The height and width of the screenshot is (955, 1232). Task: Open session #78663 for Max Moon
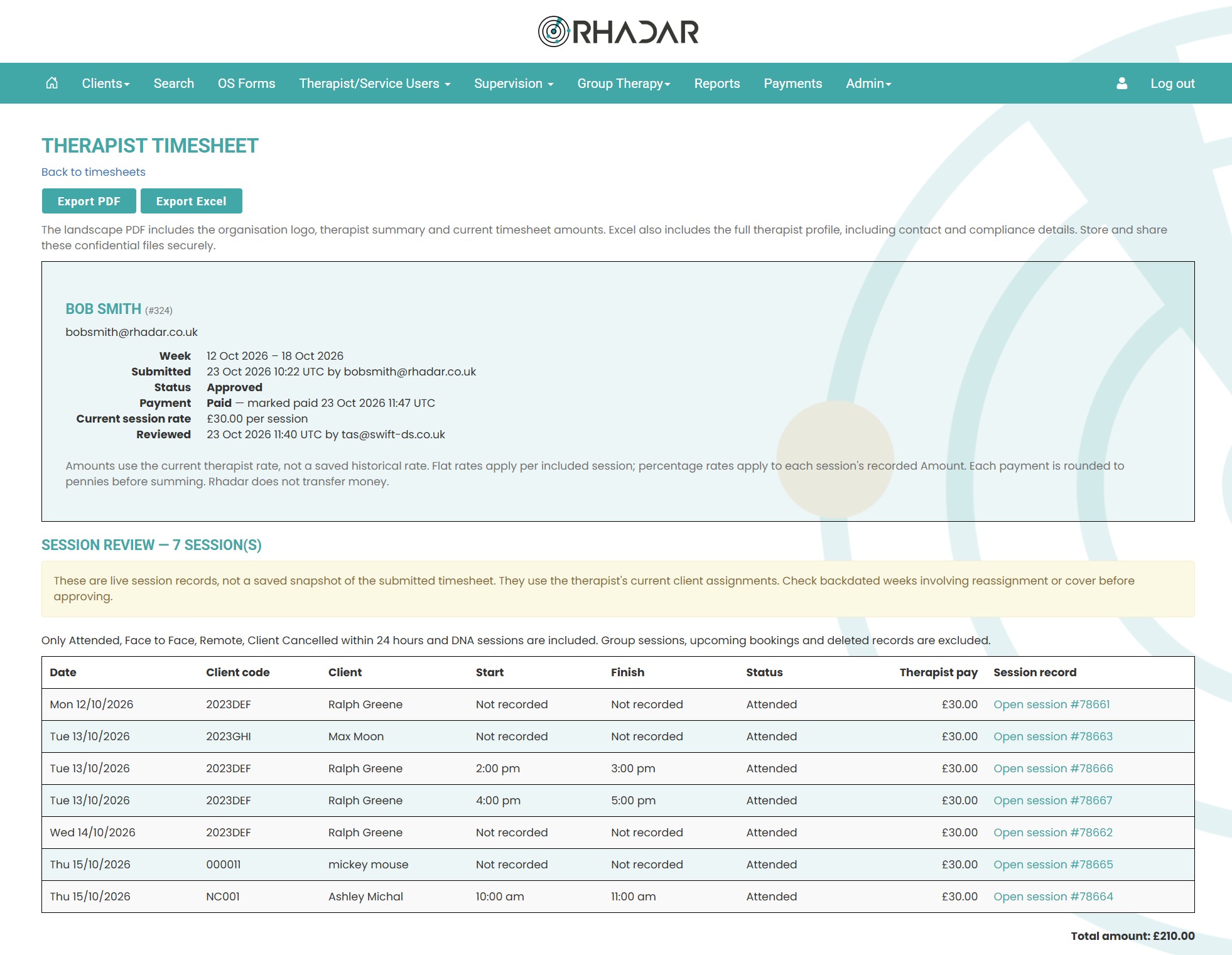click(x=1053, y=736)
